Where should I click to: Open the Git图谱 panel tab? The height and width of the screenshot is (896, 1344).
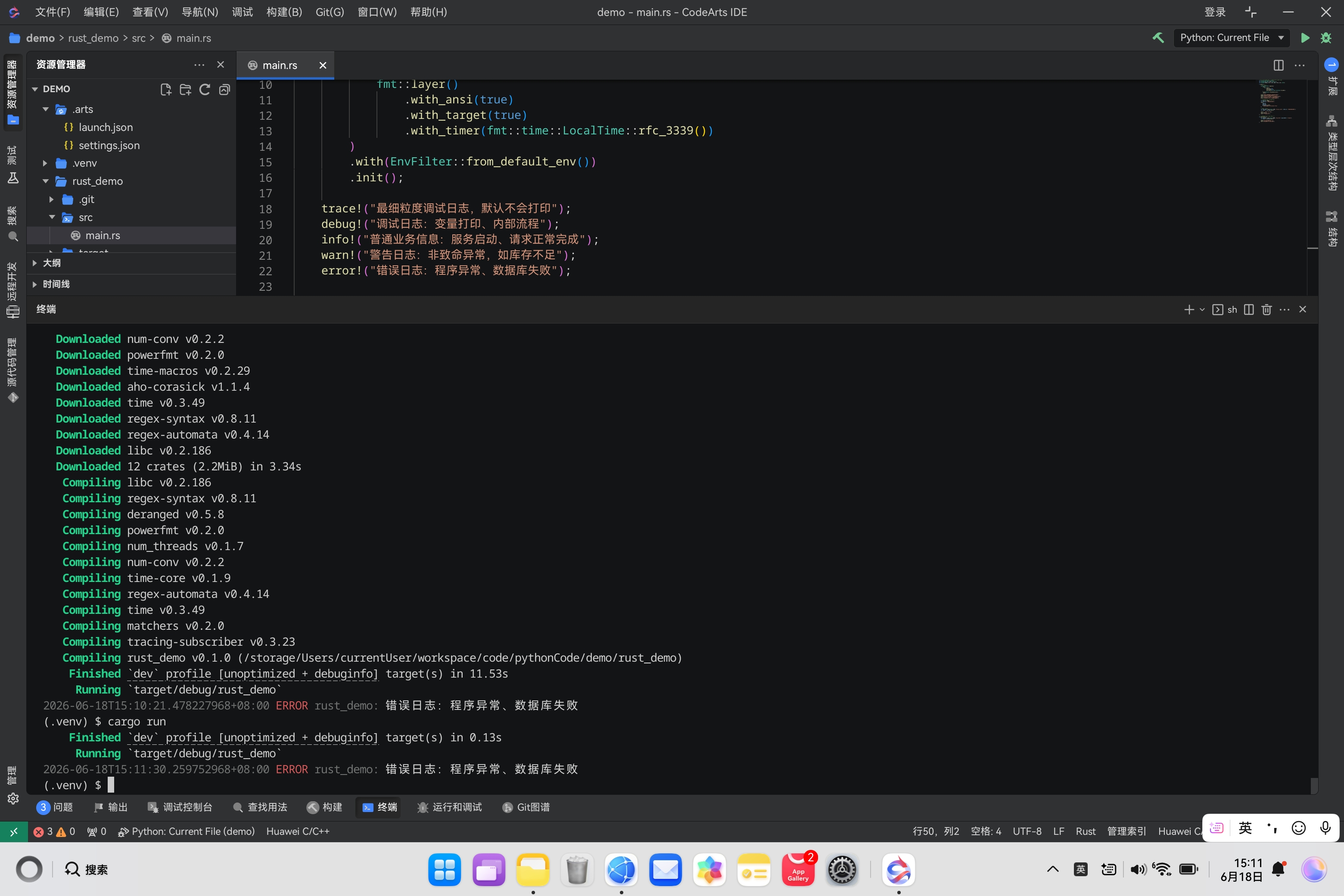pos(526,807)
